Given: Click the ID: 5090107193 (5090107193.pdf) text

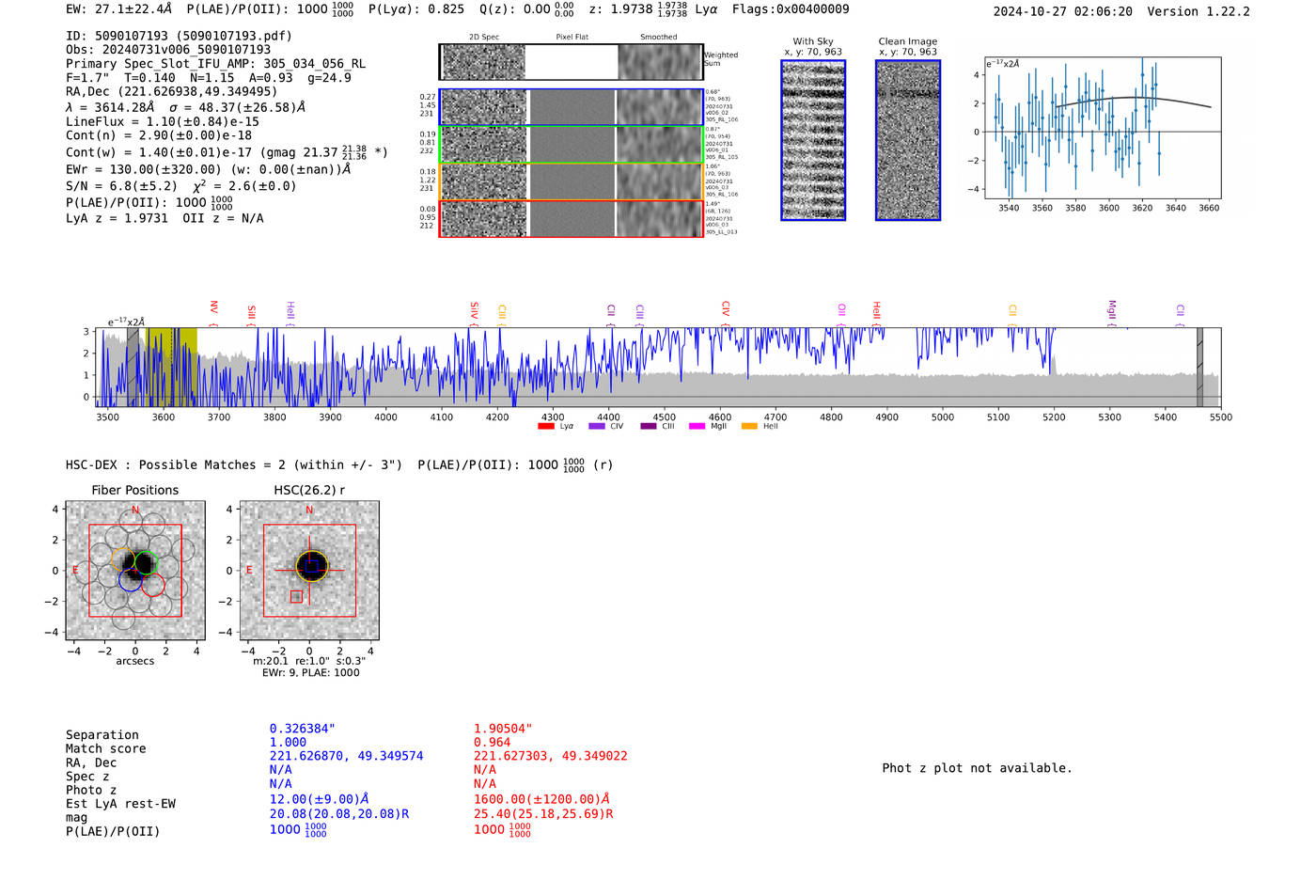Looking at the screenshot, I should coord(179,36).
